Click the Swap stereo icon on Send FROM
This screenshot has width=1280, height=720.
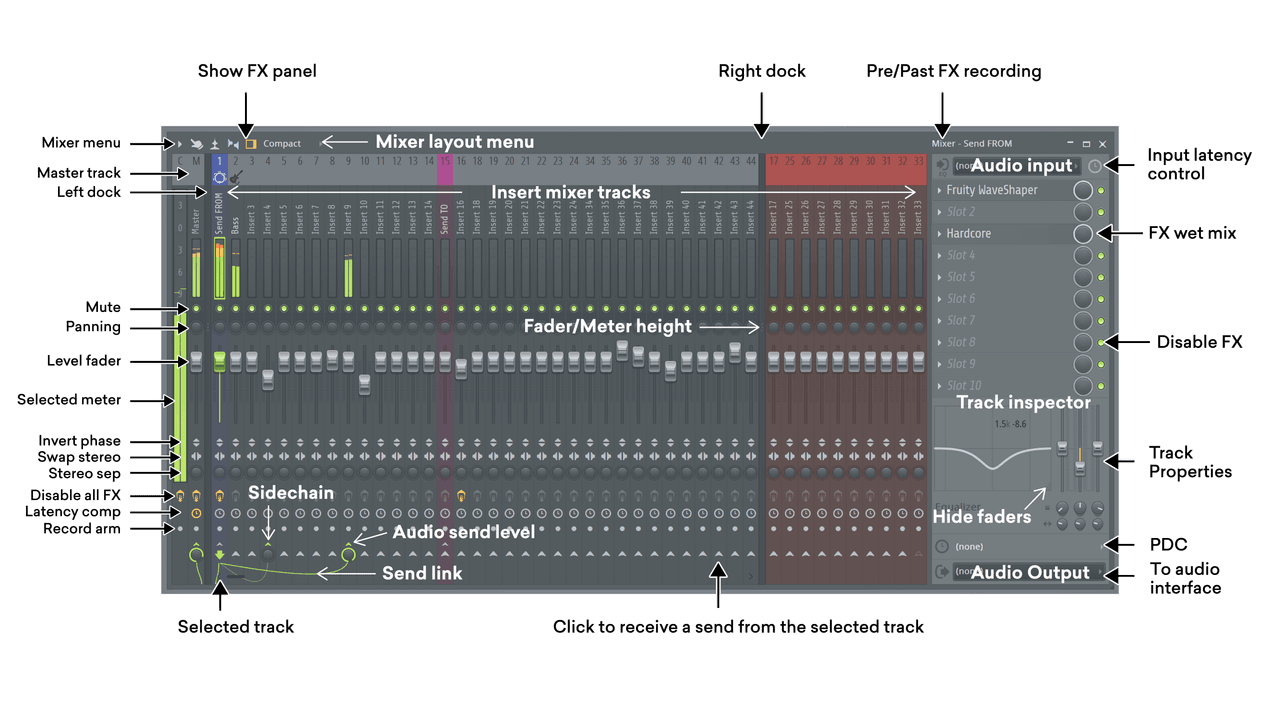[219, 457]
